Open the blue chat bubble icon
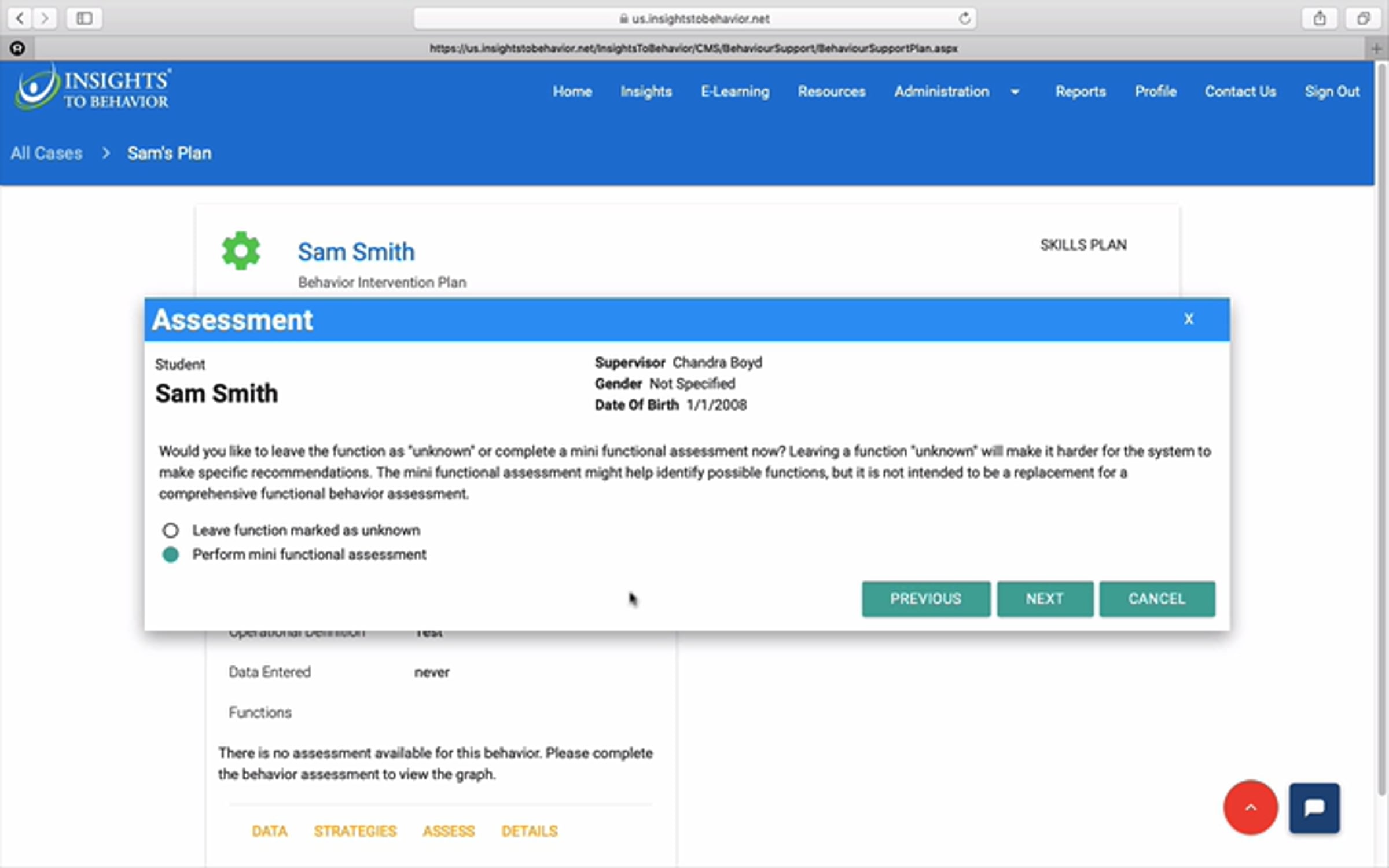Image resolution: width=1389 pixels, height=868 pixels. pos(1314,808)
